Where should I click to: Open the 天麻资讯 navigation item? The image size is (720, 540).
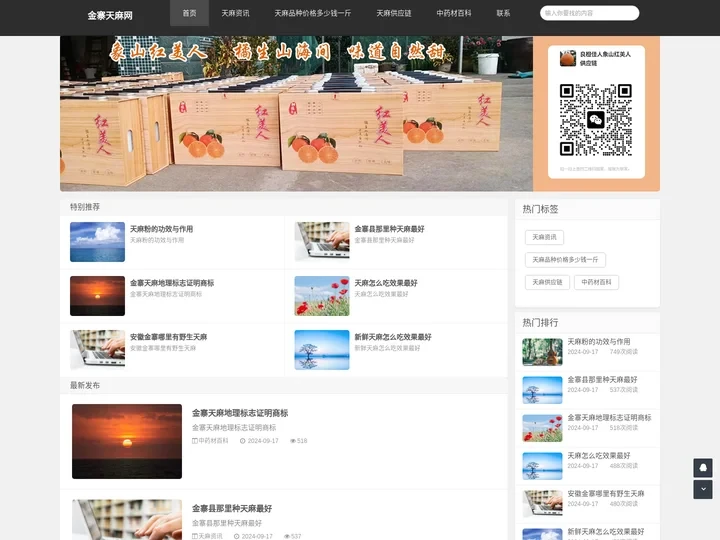[235, 13]
